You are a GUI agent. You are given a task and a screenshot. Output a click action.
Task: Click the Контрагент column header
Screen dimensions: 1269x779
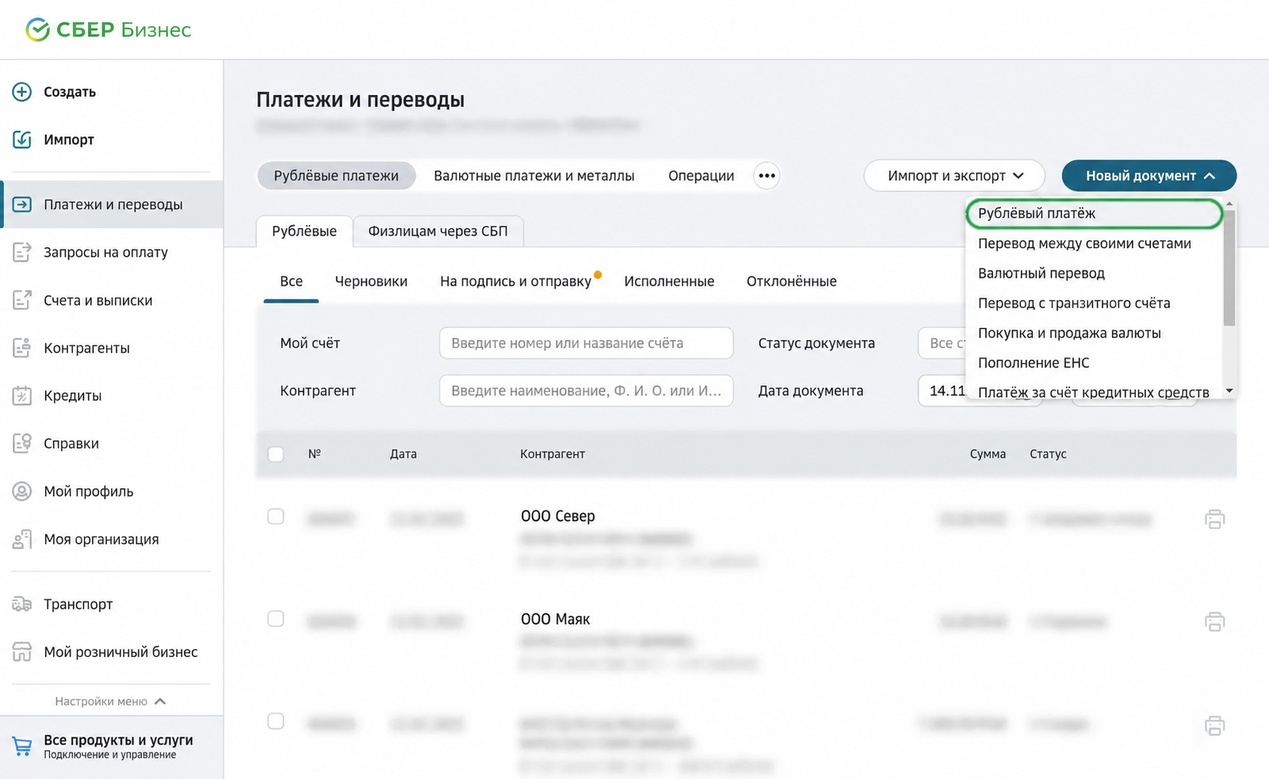point(552,454)
